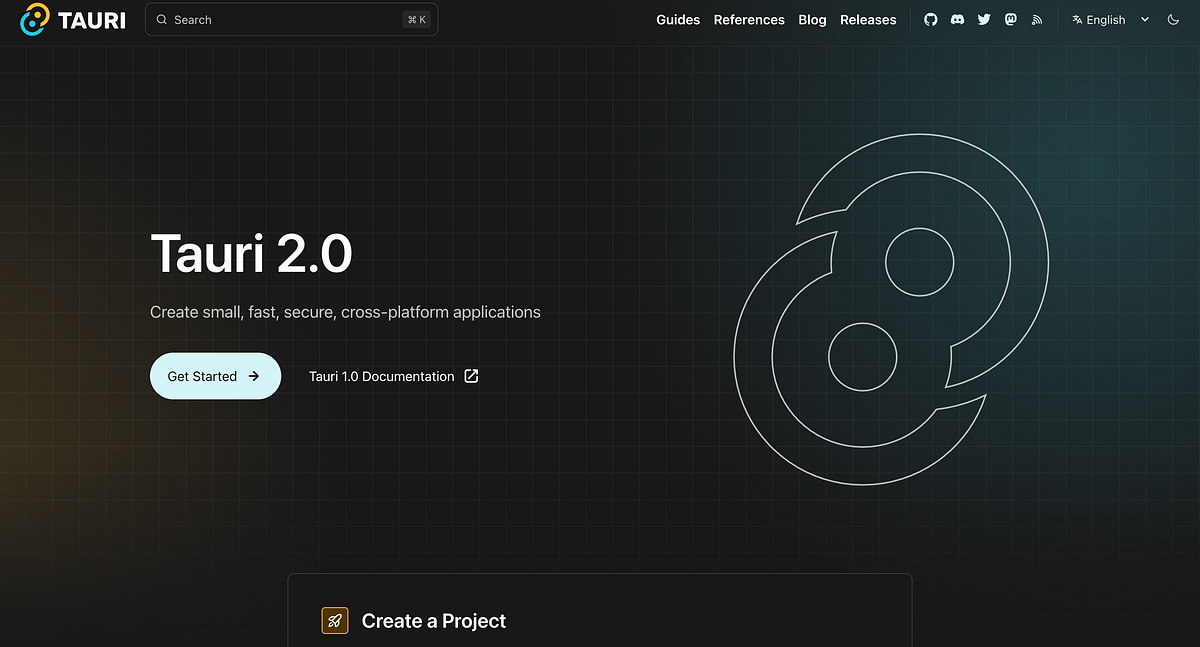Open the Guides menu item
This screenshot has height=647, width=1200.
click(678, 19)
